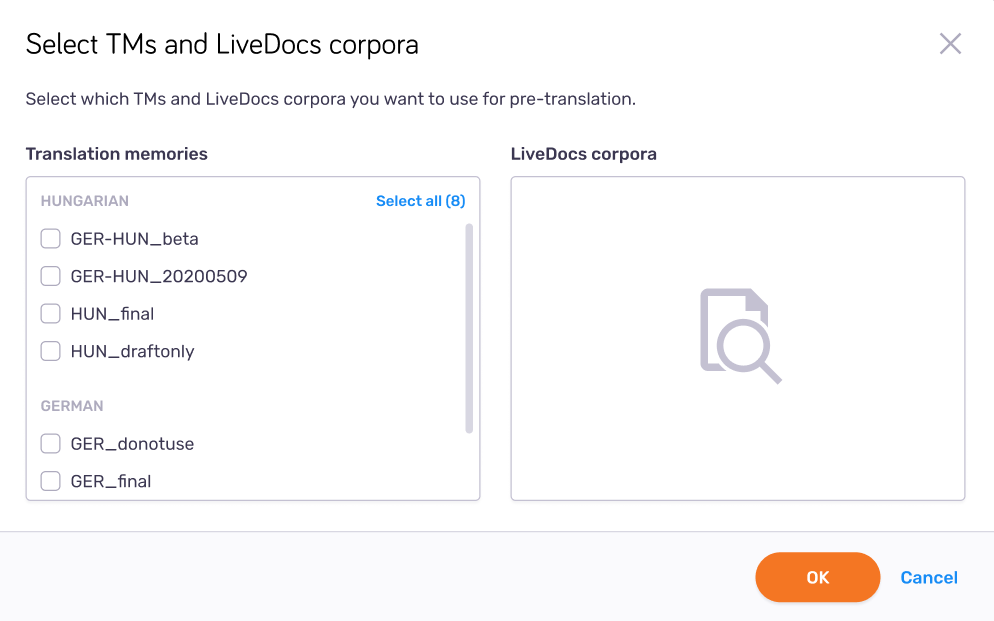
Task: Click the Select all (8) link
Action: point(420,200)
